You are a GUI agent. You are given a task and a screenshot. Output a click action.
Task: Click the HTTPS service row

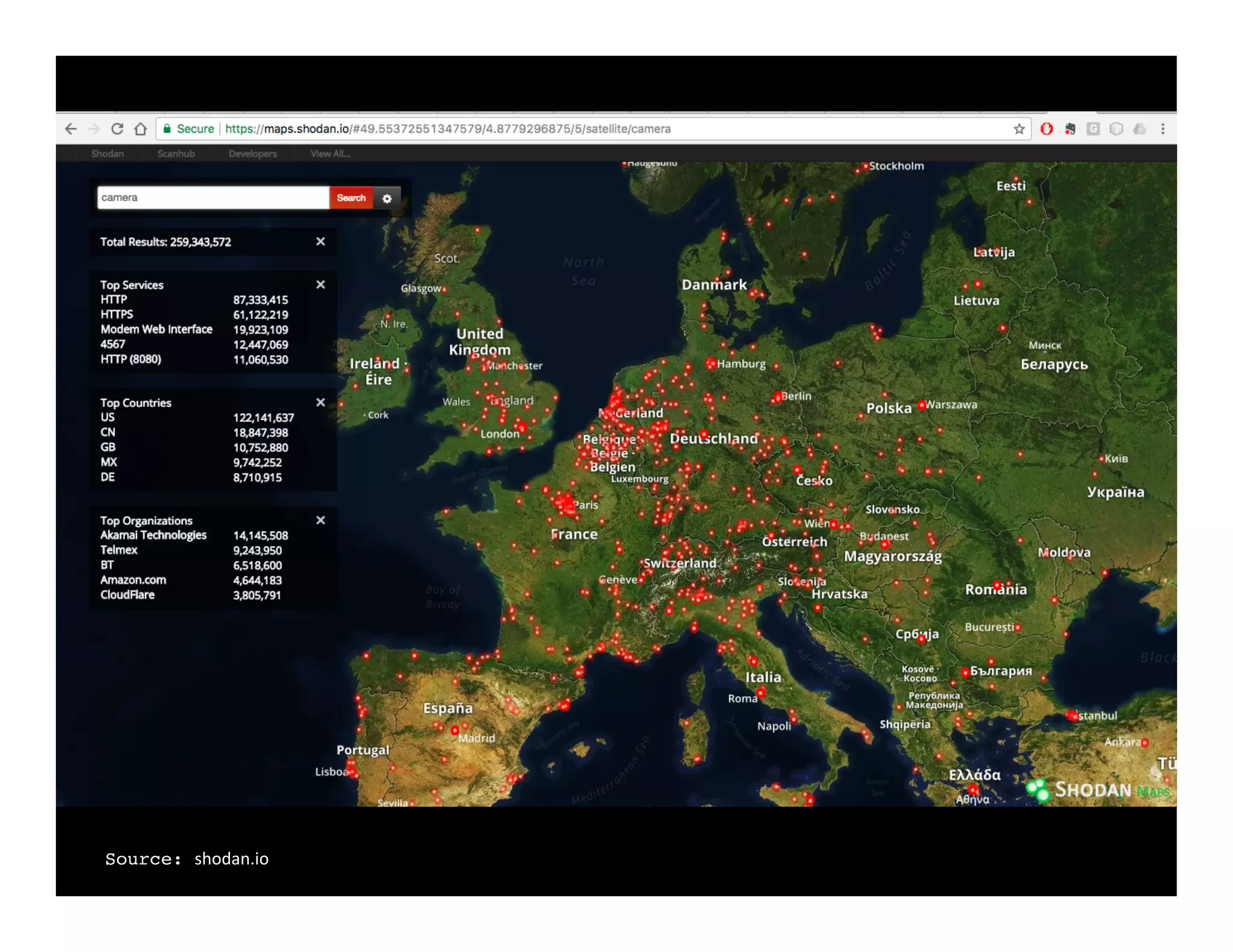coord(194,315)
